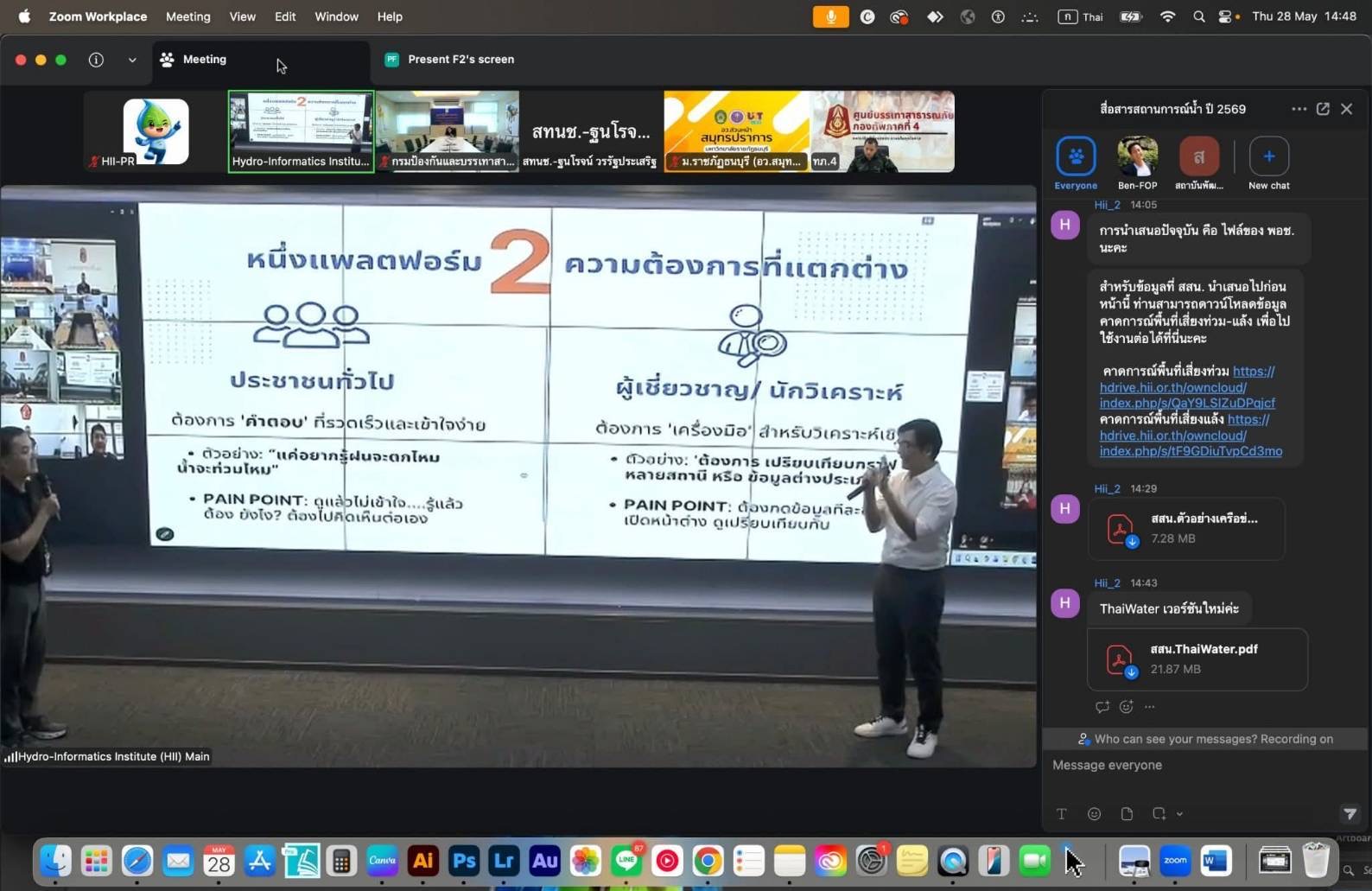Open the flood risk forecast hyperlink

pos(1188,386)
